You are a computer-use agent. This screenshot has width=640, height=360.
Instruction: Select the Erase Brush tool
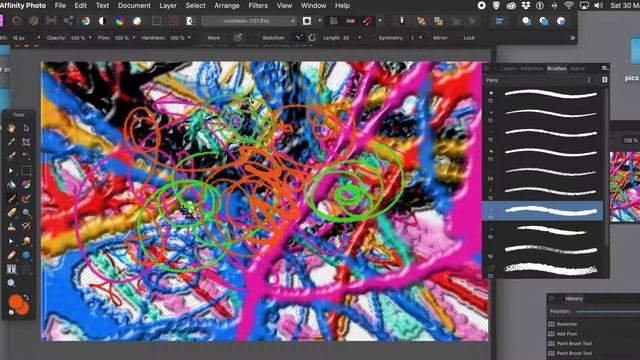11,213
